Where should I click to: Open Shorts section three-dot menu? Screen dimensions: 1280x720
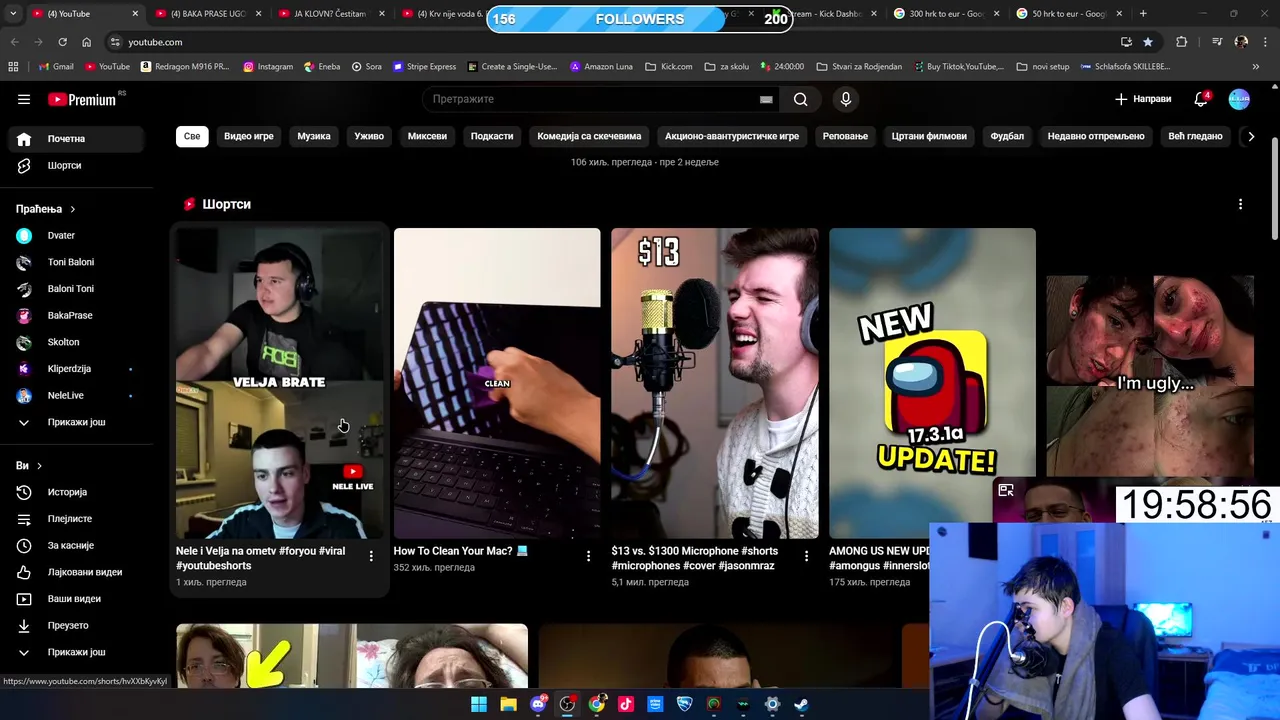click(1240, 204)
